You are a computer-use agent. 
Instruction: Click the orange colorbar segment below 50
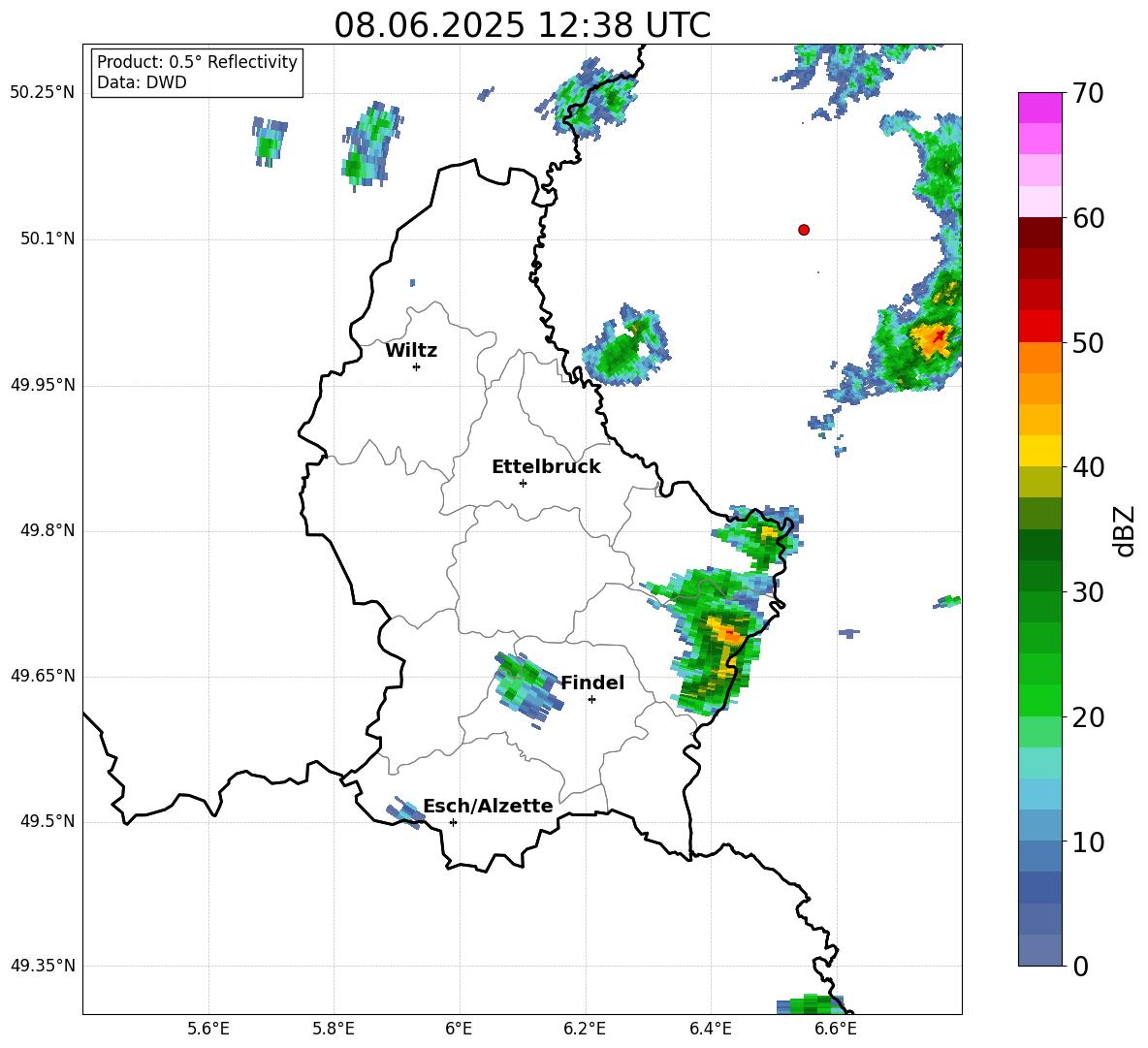point(1040,358)
